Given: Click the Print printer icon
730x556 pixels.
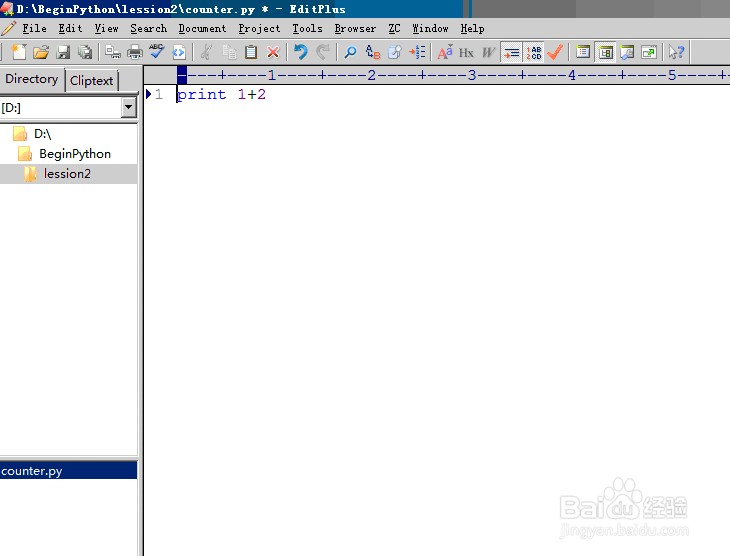Looking at the screenshot, I should pyautogui.click(x=135, y=52).
